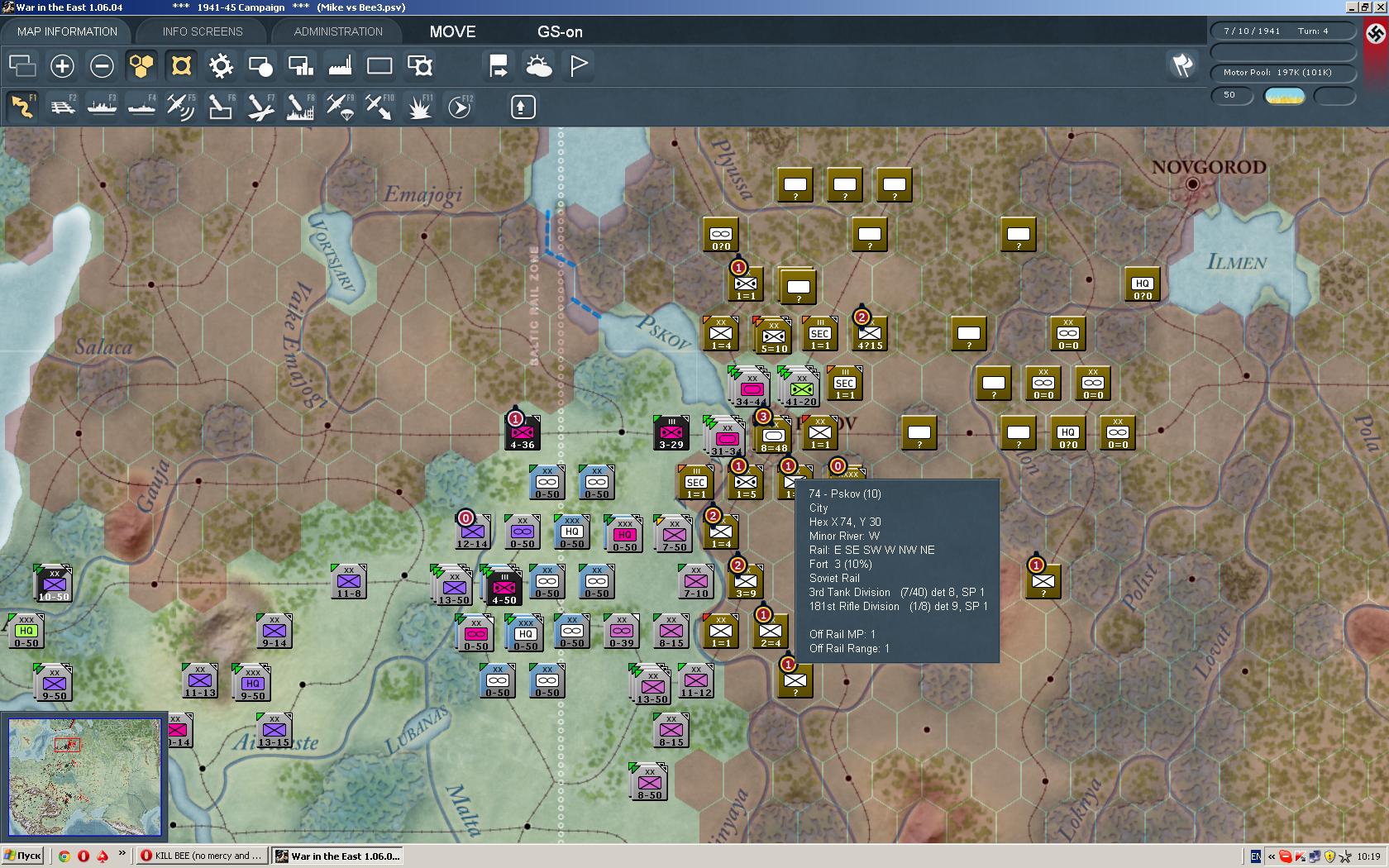
Task: Expand hidden system tray icons
Action: (1271, 856)
